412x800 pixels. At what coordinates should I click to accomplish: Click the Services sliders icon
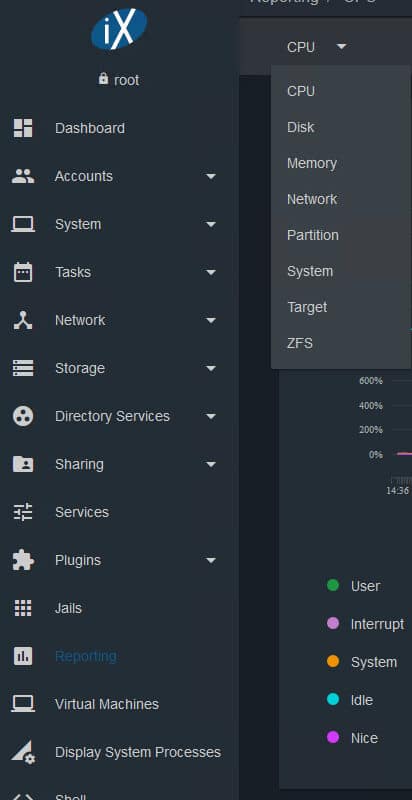(23, 512)
